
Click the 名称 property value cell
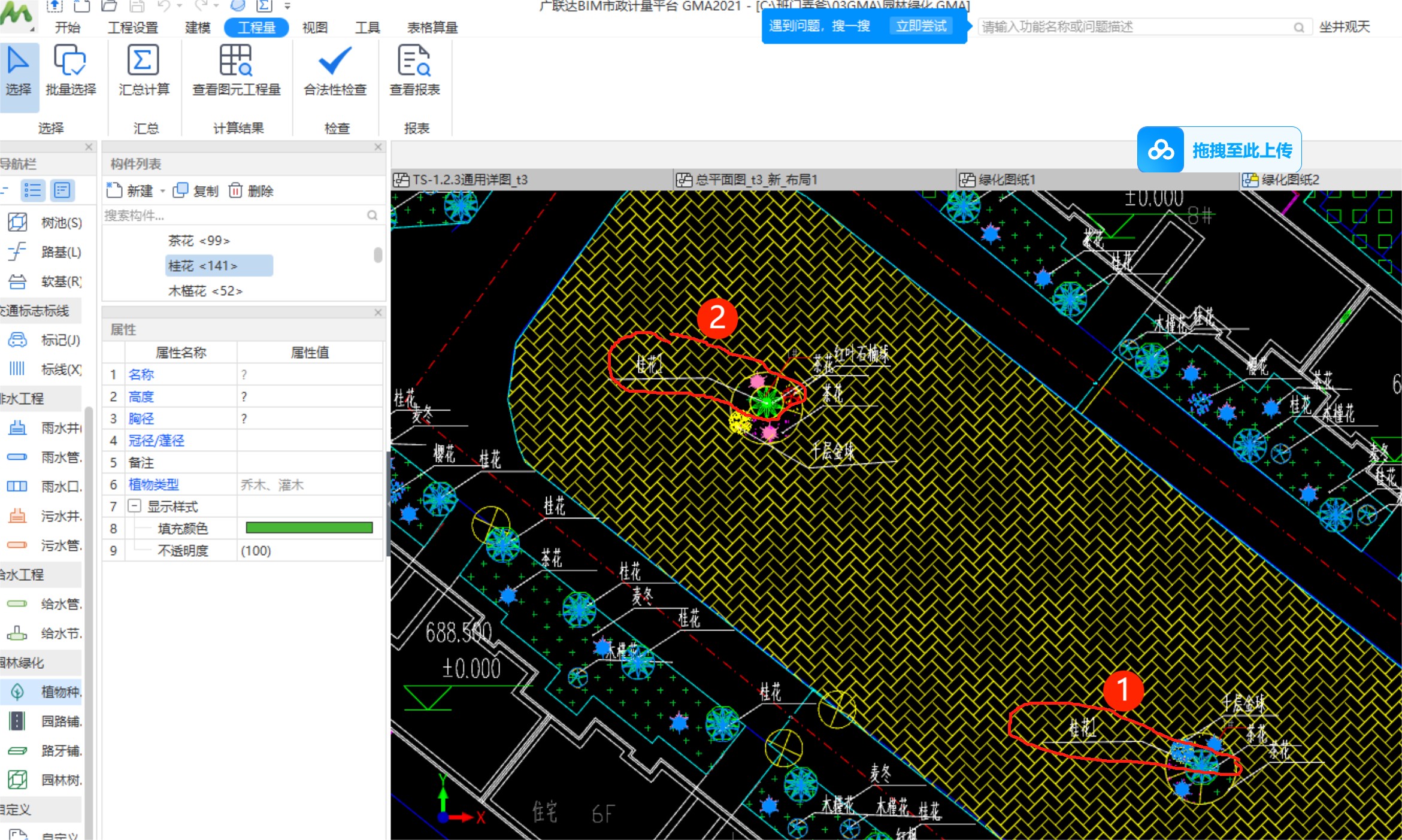310,374
